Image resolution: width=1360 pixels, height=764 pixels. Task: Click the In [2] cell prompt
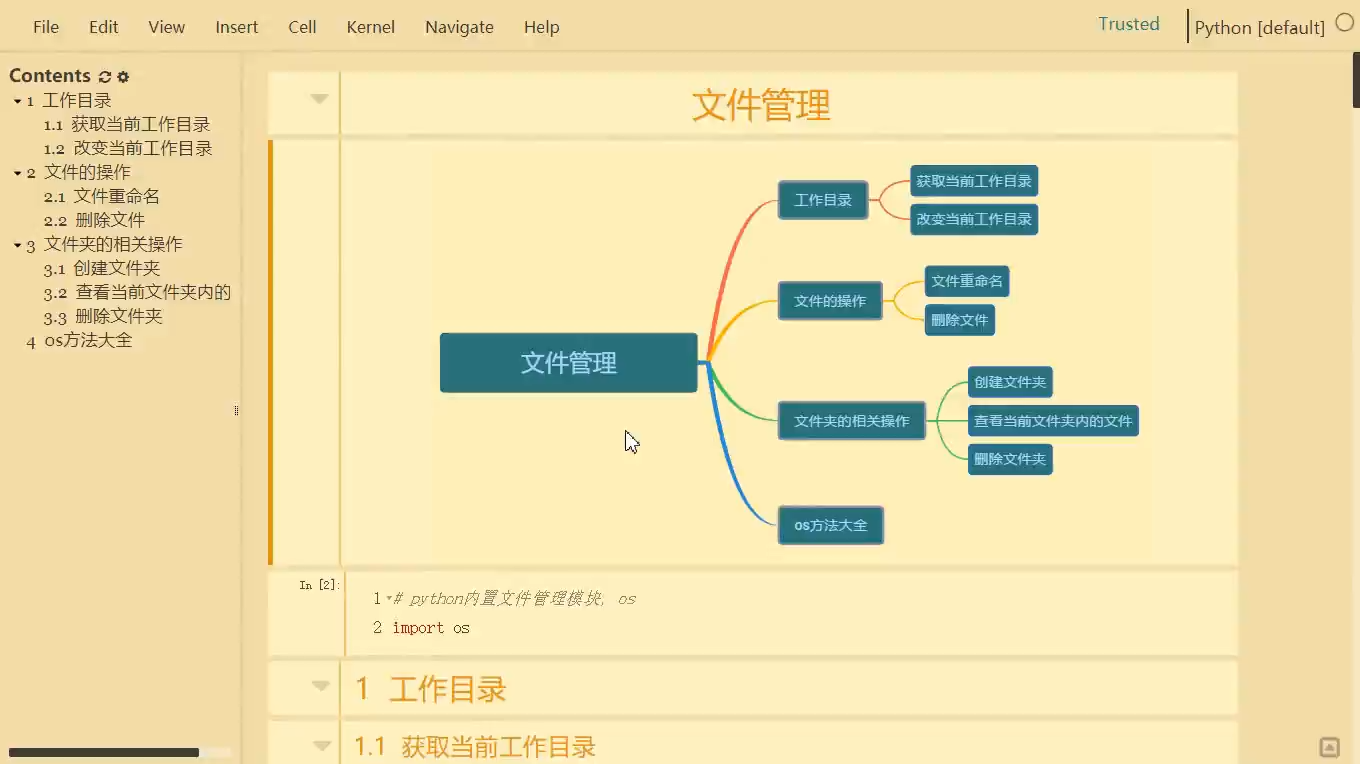[x=319, y=585]
